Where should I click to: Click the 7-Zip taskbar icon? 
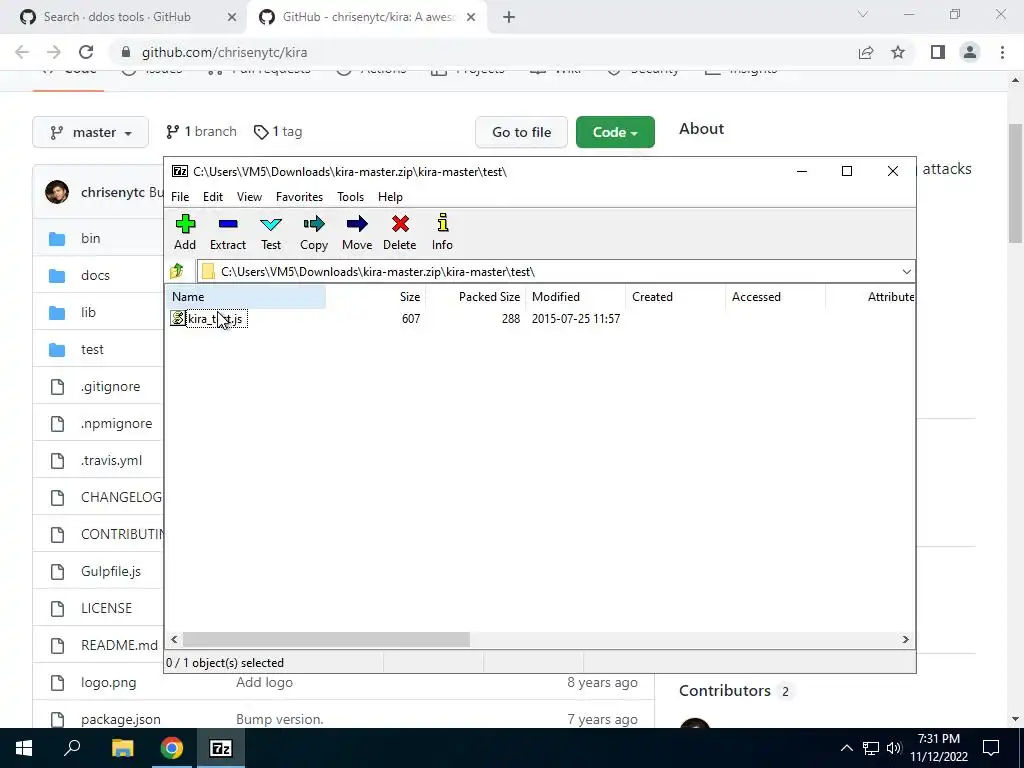point(220,748)
